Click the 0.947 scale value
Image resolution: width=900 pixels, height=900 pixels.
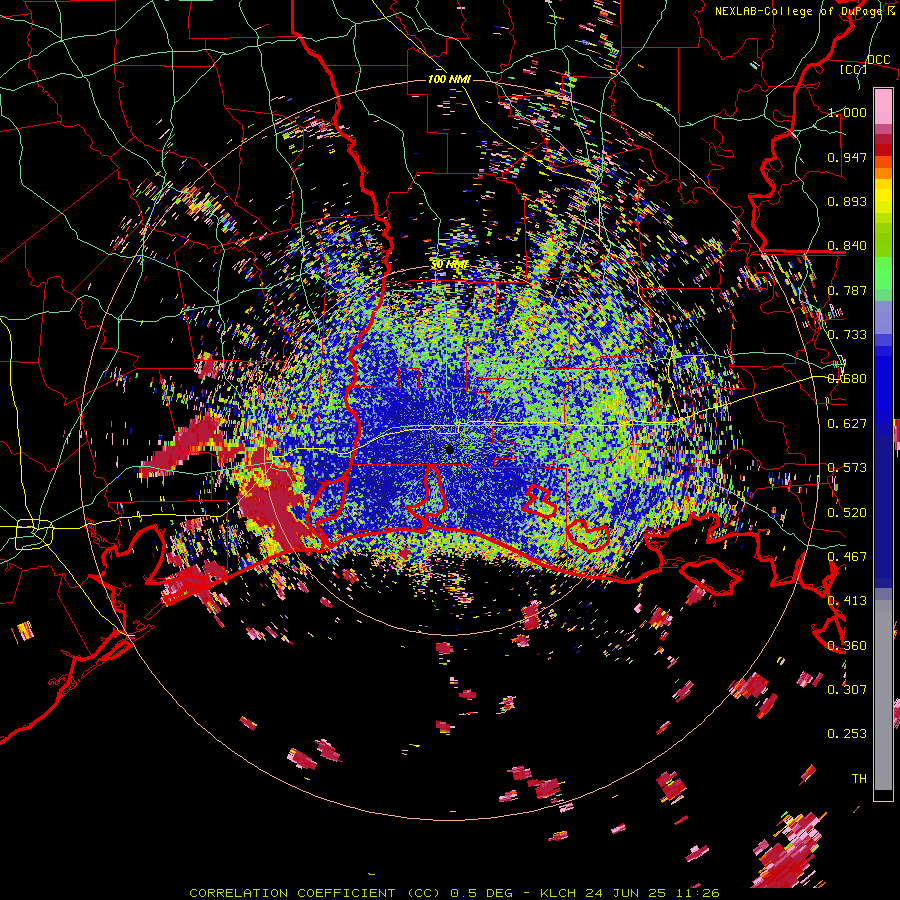point(847,157)
